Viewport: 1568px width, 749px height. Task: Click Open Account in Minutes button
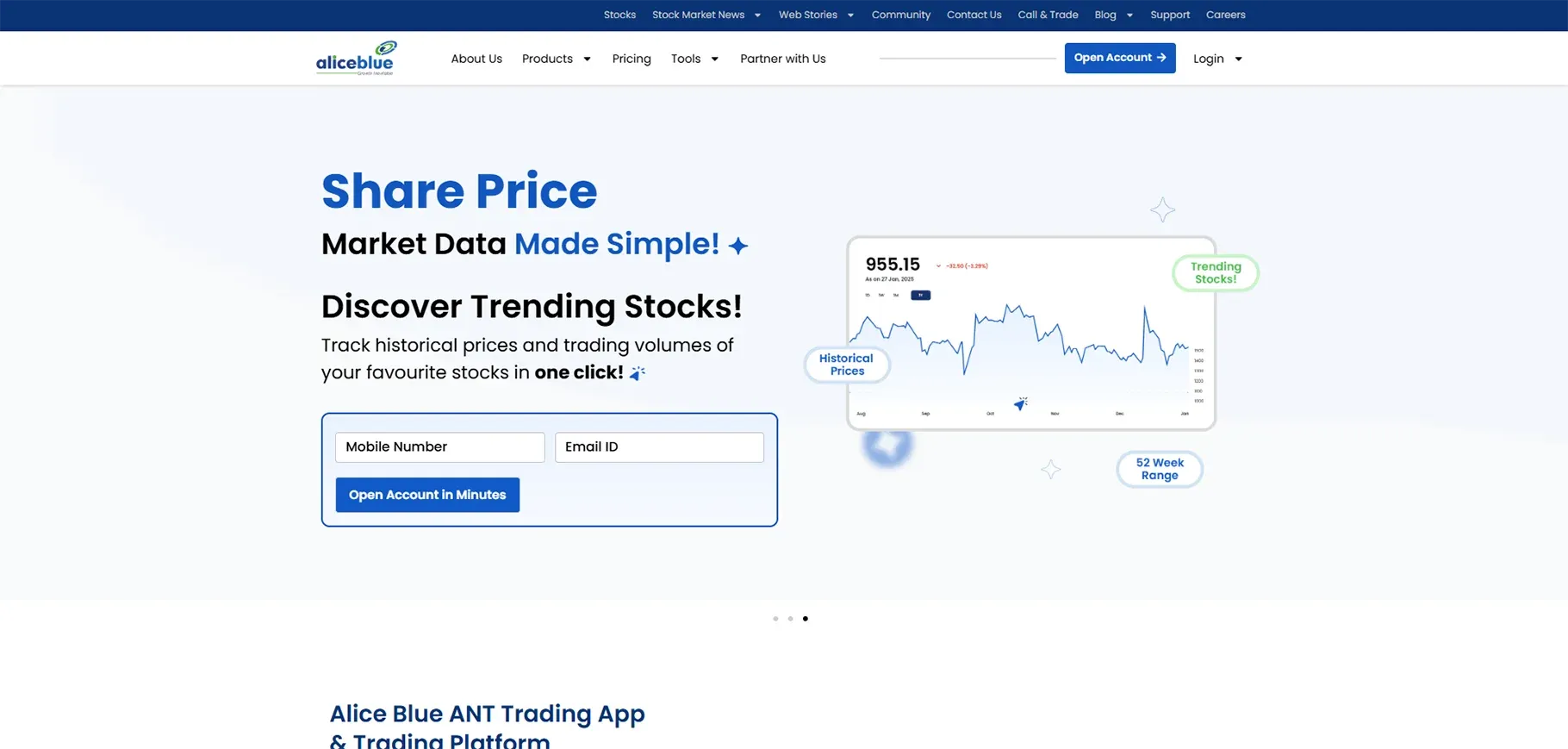pos(427,495)
